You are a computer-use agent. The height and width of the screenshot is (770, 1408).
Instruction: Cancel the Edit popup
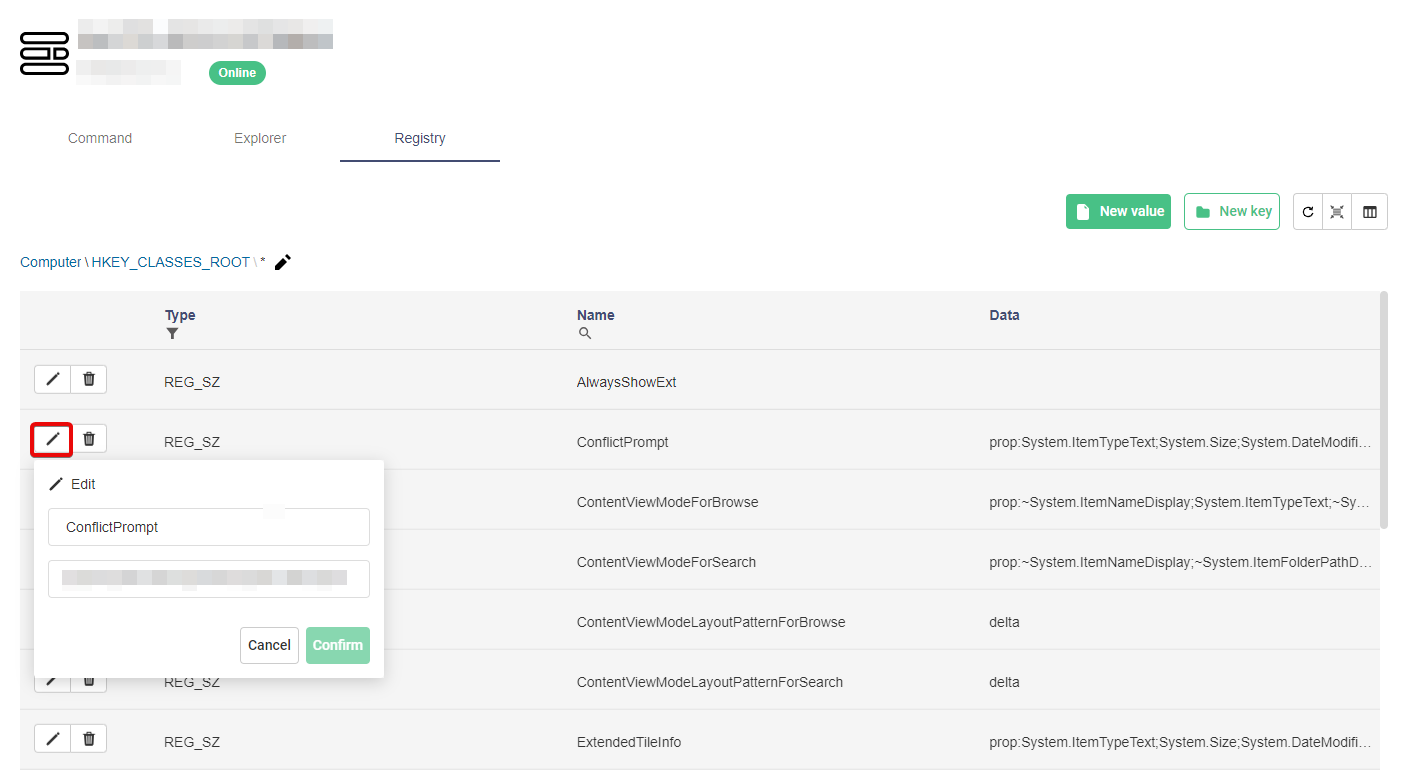pos(269,645)
